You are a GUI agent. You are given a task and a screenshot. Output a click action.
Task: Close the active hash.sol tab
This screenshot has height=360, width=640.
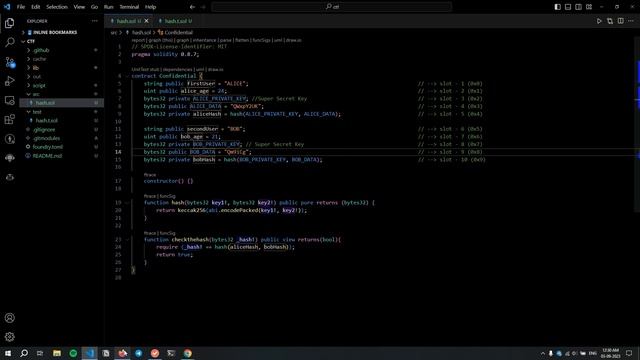(147, 21)
